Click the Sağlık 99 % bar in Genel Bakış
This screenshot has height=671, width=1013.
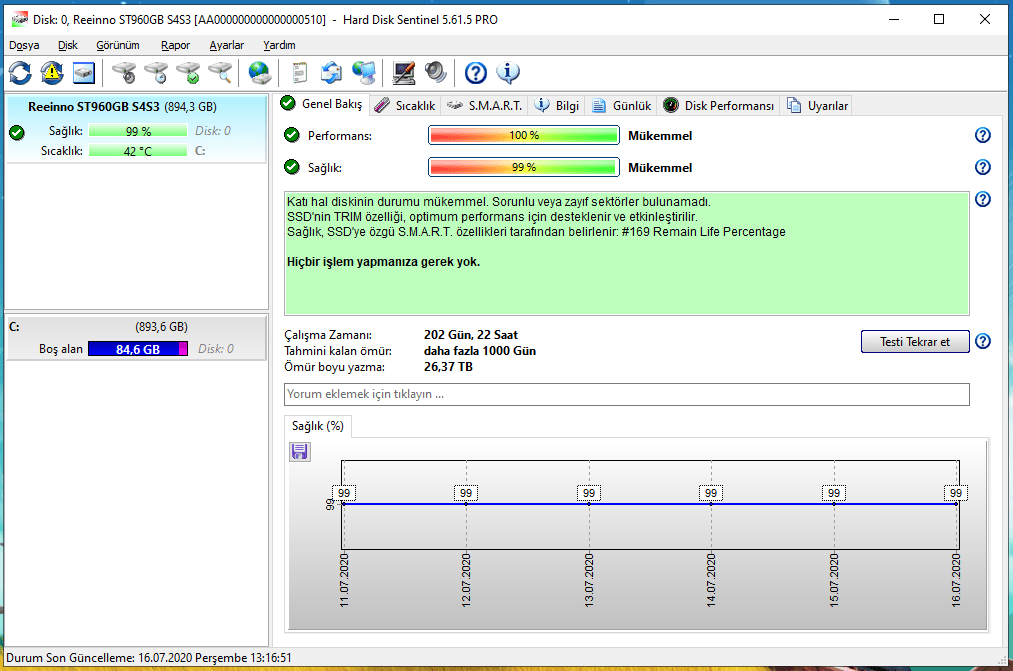pos(524,167)
